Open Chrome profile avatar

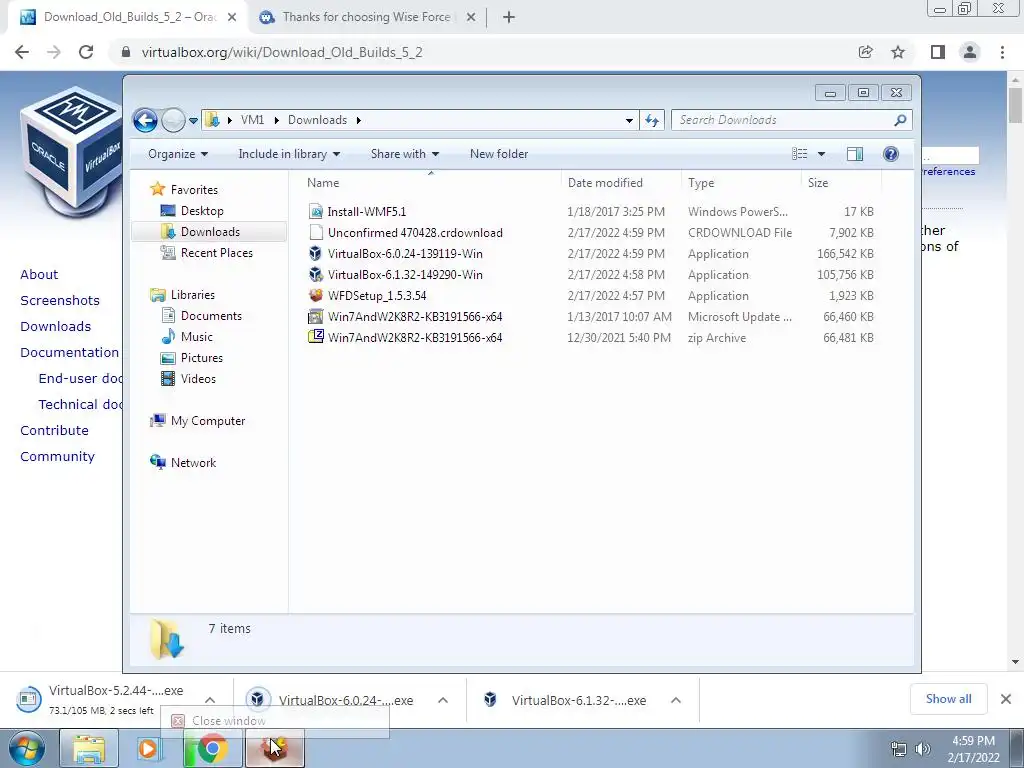(x=970, y=52)
